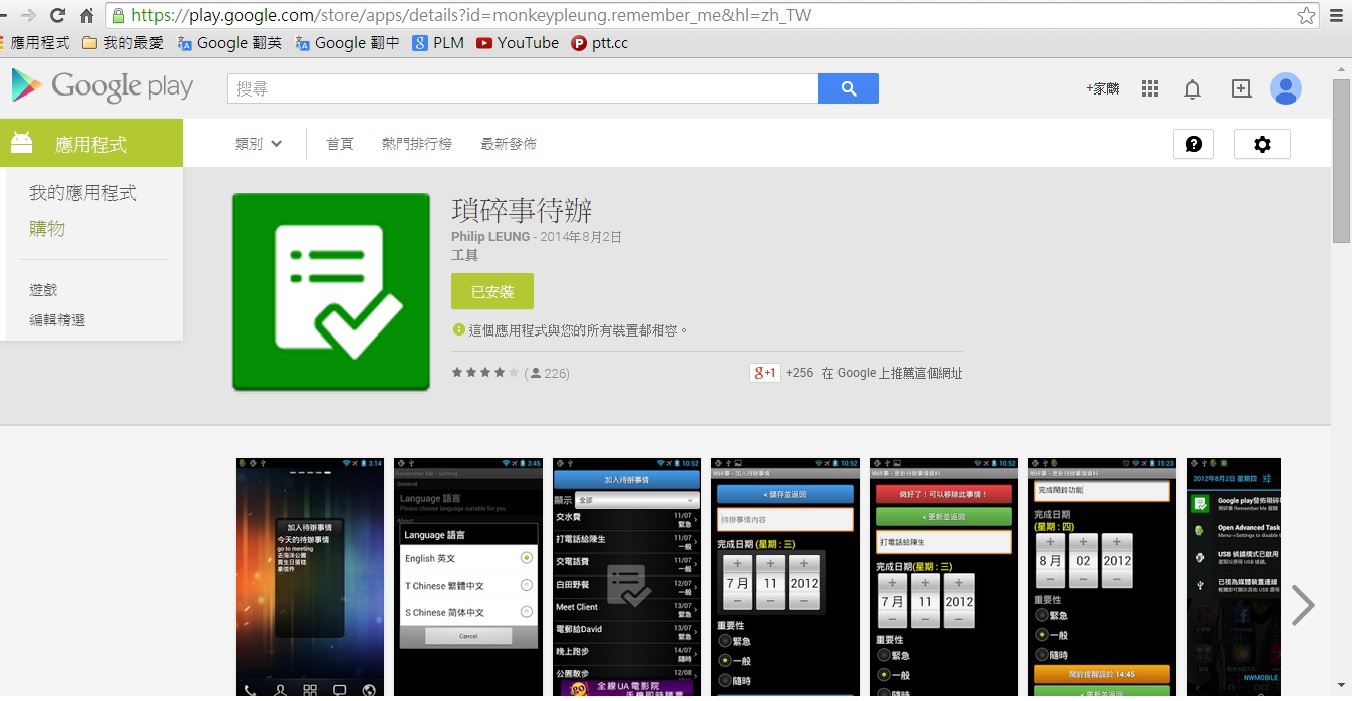Open 編輯精選 in sidebar
The height and width of the screenshot is (701, 1354).
coord(57,320)
